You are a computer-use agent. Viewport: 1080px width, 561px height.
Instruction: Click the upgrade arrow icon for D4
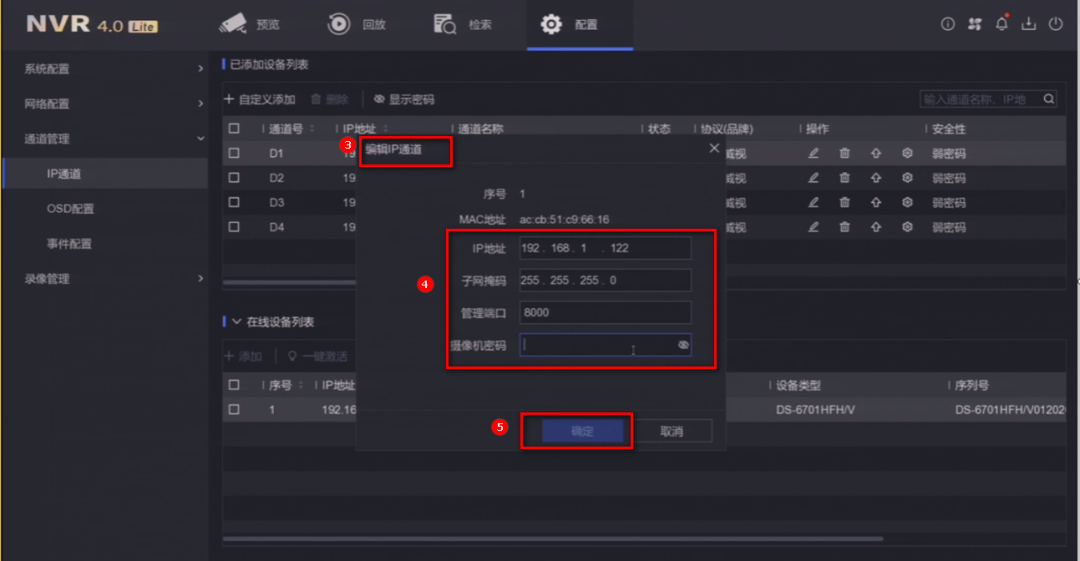pos(875,227)
